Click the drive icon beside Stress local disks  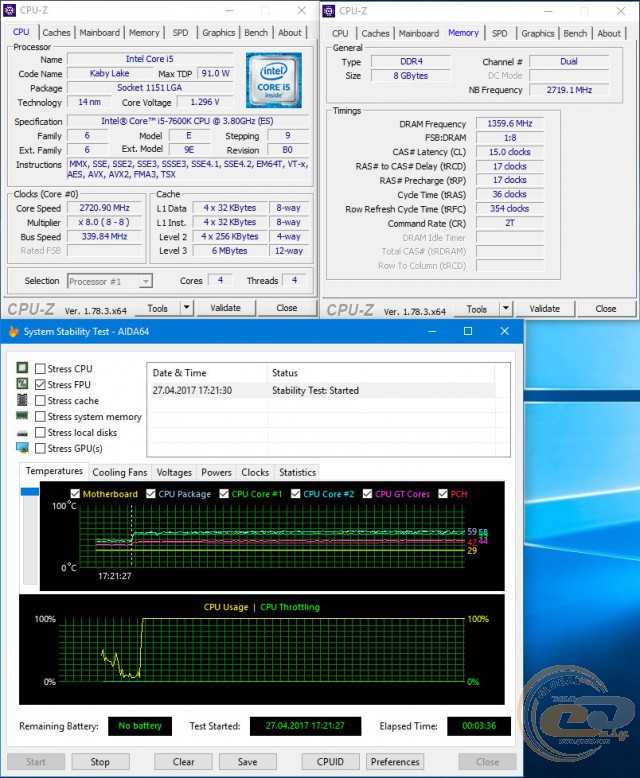click(22, 433)
